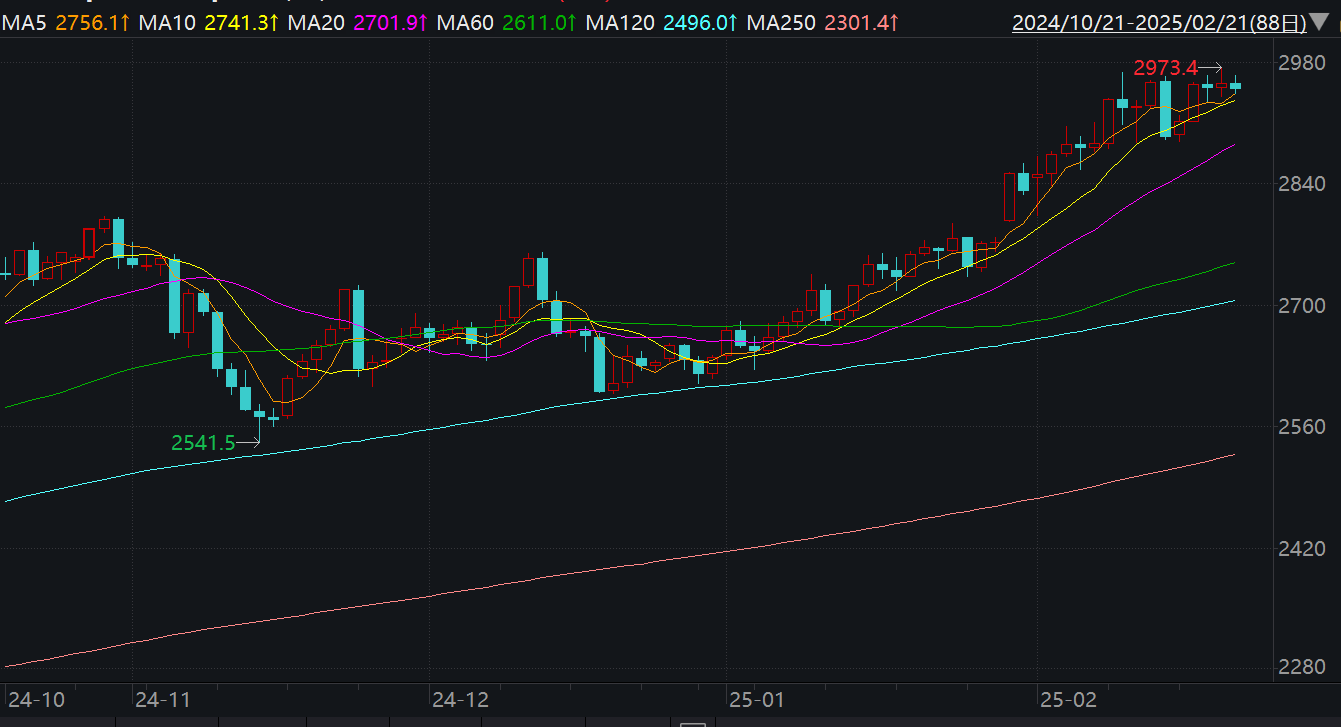Click the 2420 price axis label
Viewport: 1341px width, 727px height.
coord(1301,549)
